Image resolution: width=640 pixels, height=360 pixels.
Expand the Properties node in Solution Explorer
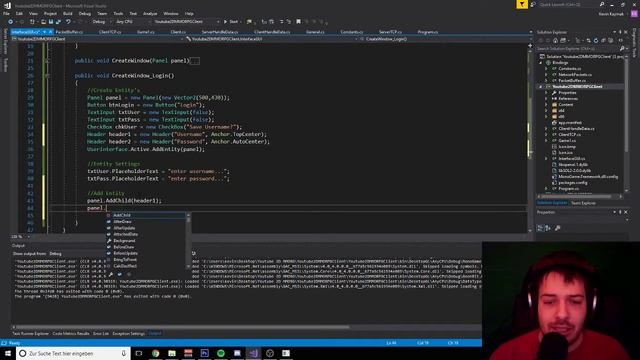(x=546, y=93)
